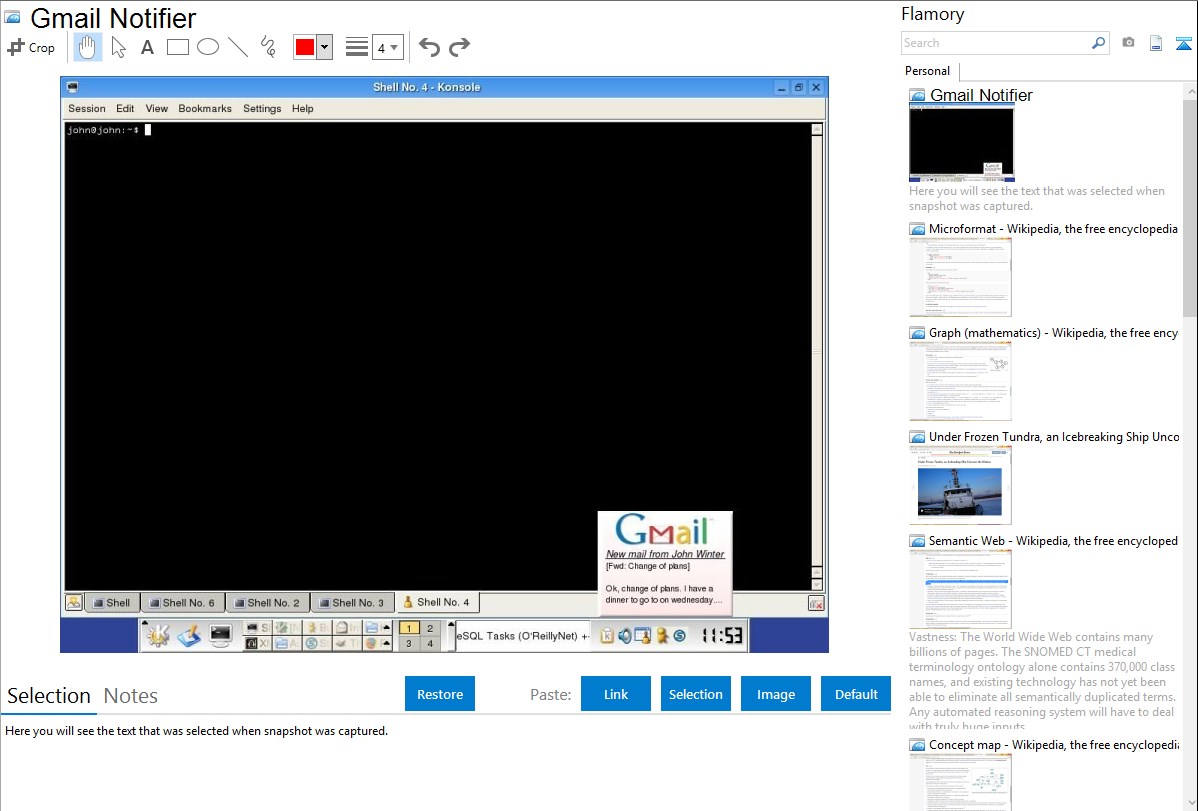Select the straight line tool
The image size is (1198, 811).
point(238,47)
